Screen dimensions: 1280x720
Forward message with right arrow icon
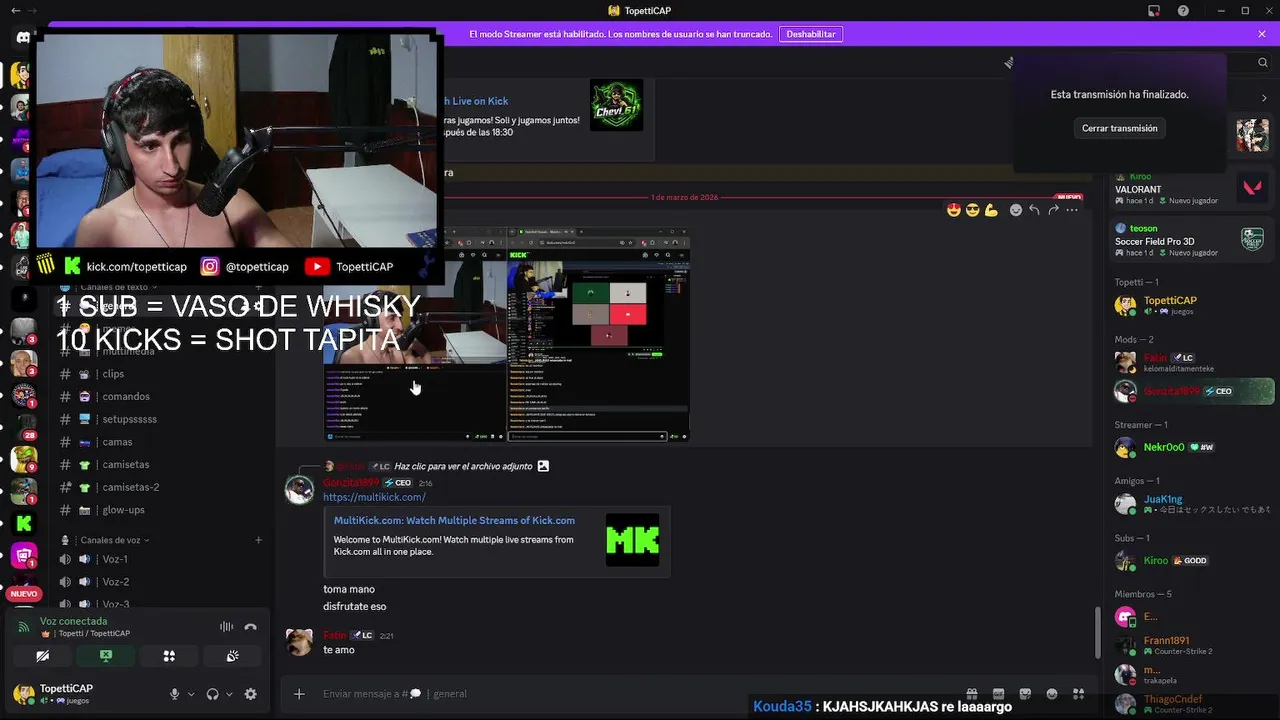click(1053, 210)
